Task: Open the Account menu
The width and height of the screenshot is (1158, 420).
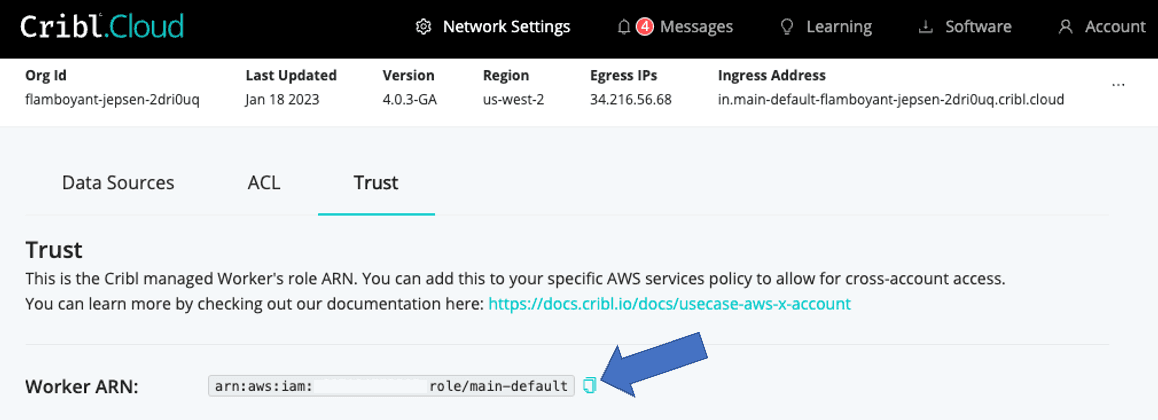Action: pyautogui.click(x=1115, y=27)
